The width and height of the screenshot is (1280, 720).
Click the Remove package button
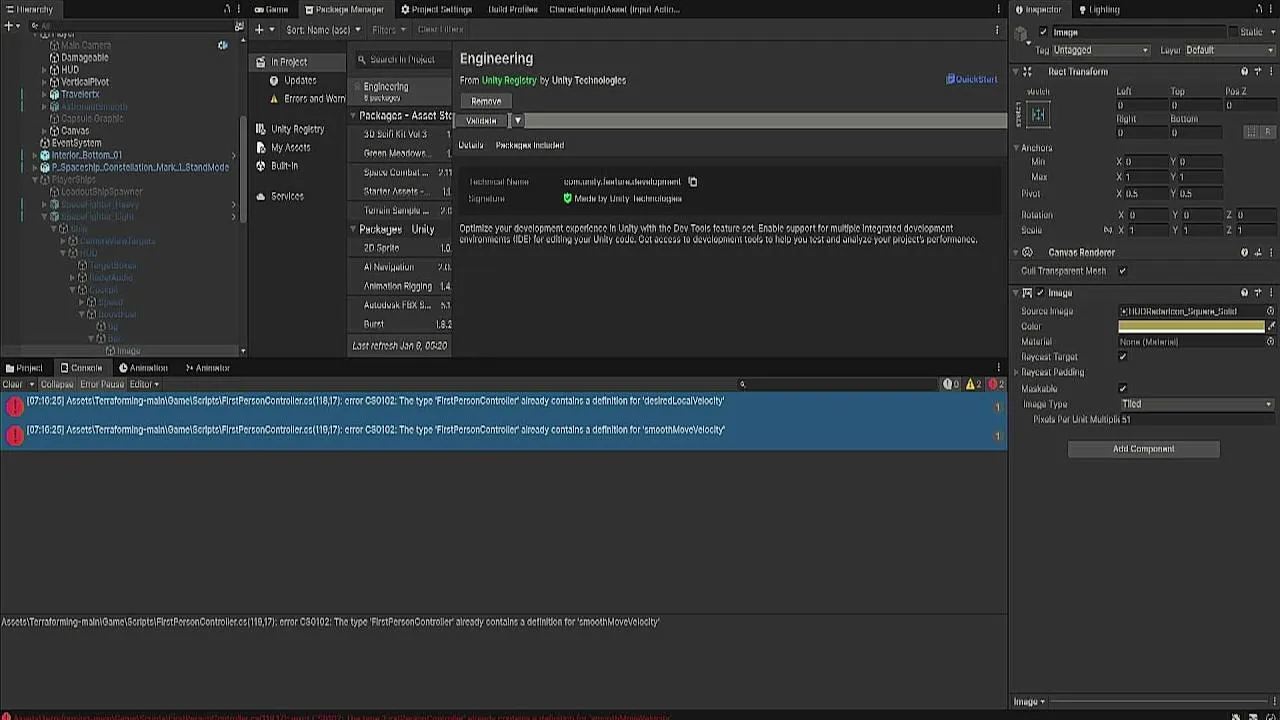point(486,101)
